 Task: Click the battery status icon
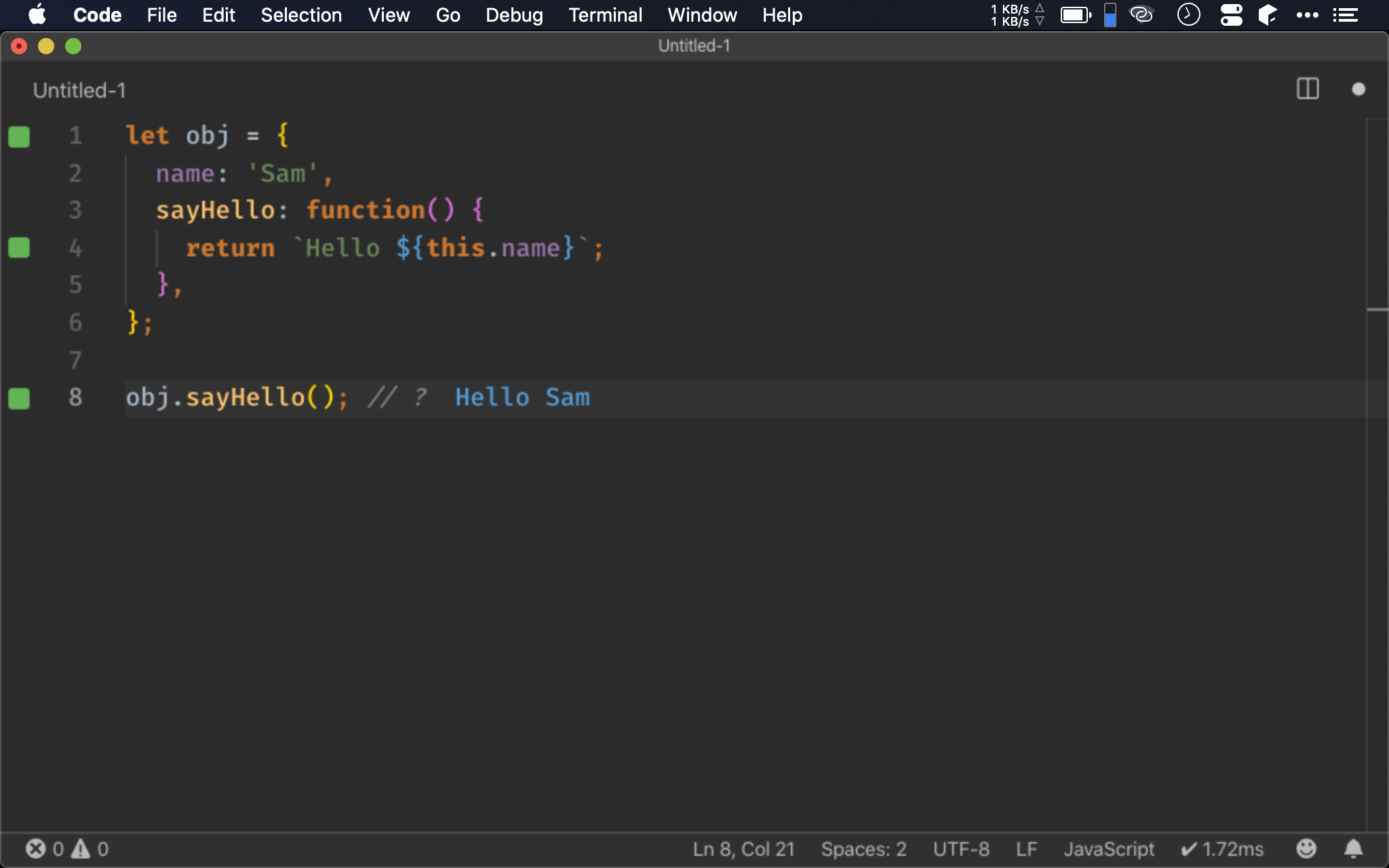click(1075, 15)
